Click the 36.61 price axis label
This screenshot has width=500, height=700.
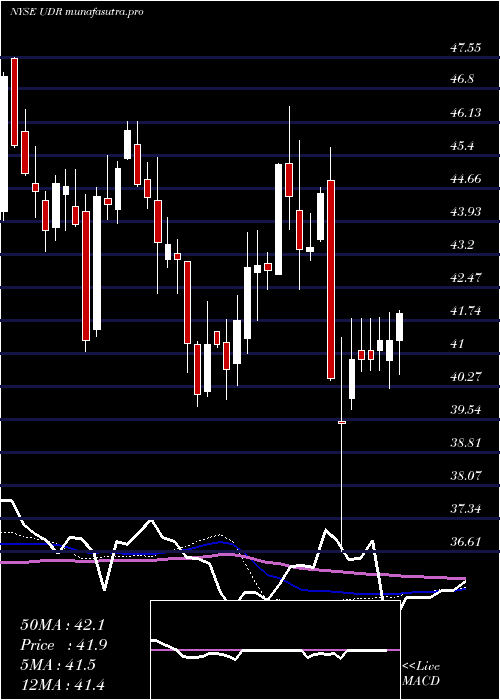(466, 542)
